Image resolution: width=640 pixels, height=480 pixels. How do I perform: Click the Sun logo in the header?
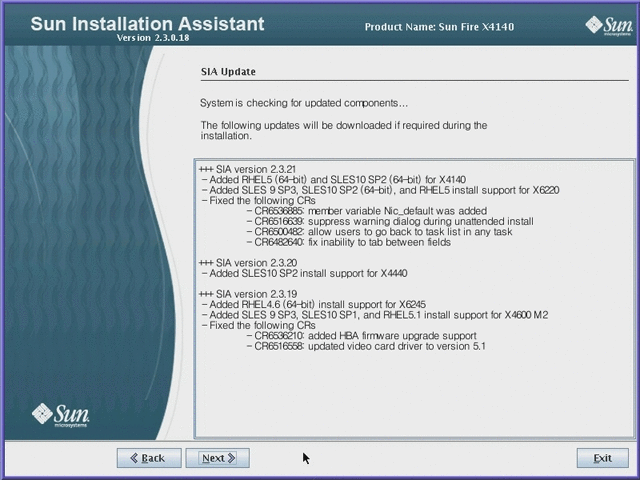609,26
